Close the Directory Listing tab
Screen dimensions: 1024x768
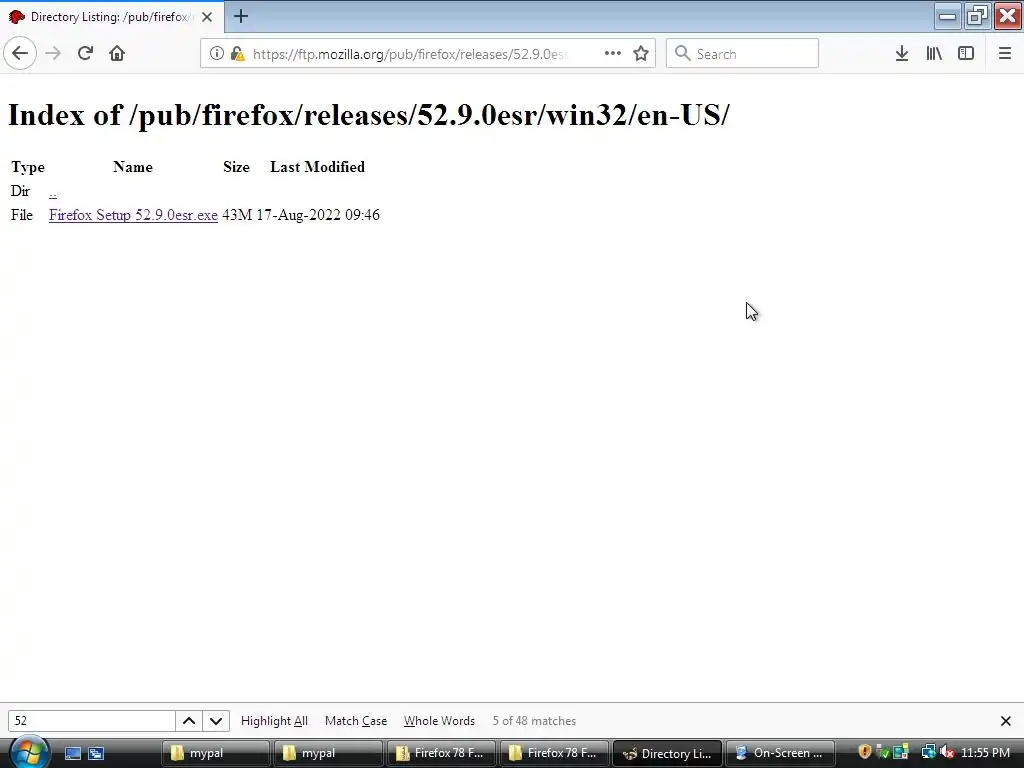tap(207, 17)
